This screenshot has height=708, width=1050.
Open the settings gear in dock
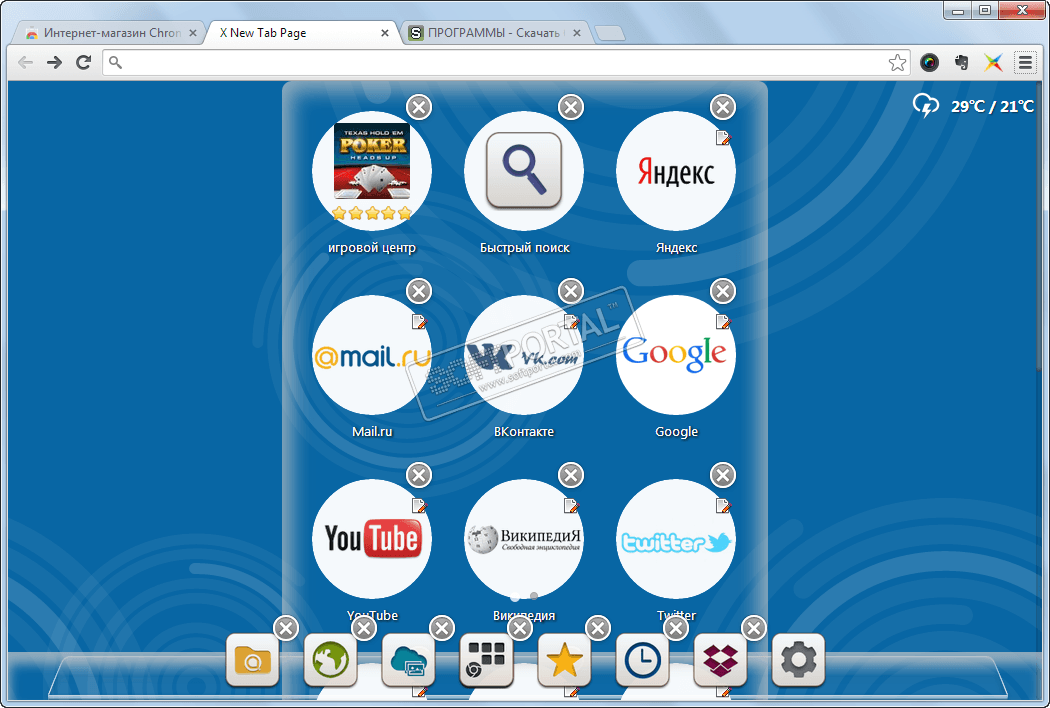click(x=798, y=660)
